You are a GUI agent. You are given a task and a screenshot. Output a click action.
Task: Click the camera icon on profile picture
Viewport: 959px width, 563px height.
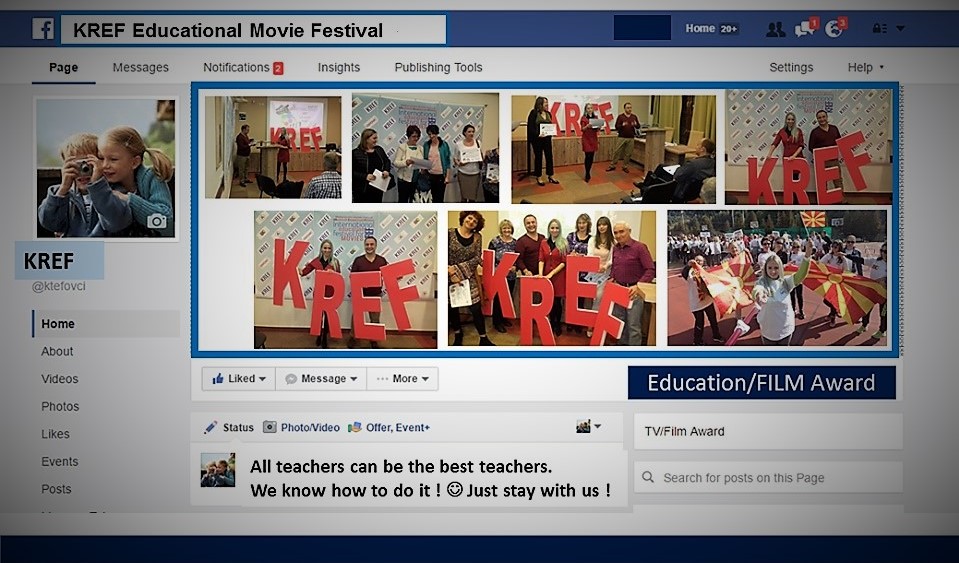(157, 221)
